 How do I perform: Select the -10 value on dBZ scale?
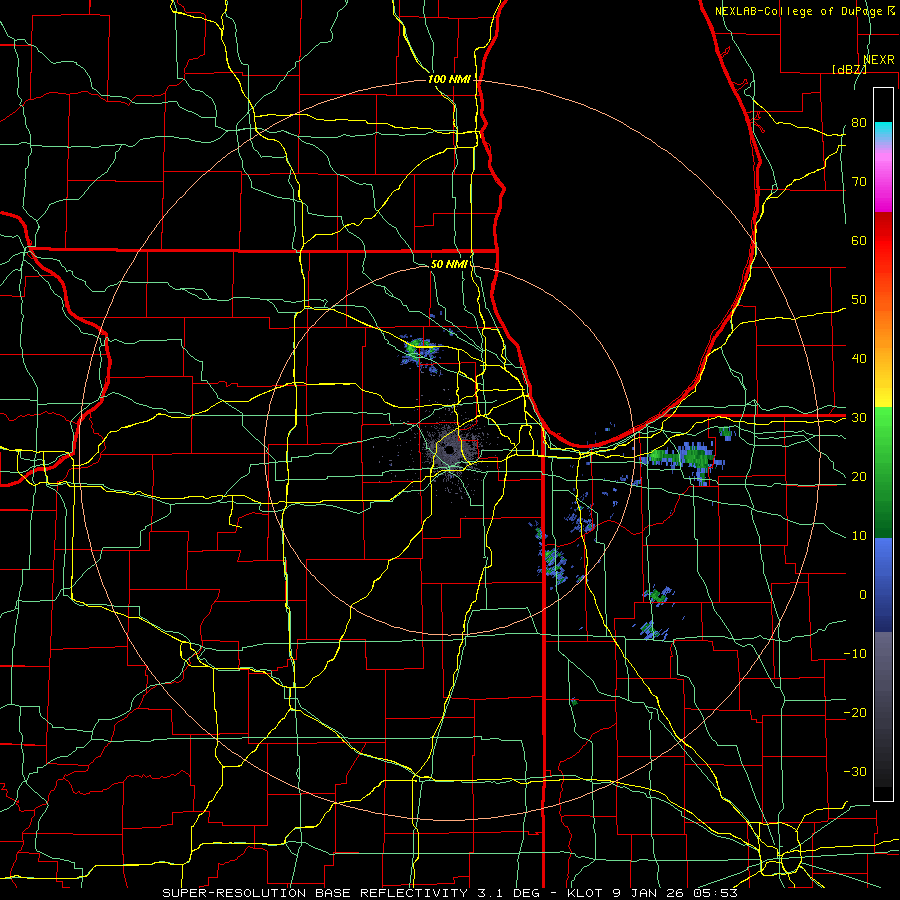click(855, 654)
